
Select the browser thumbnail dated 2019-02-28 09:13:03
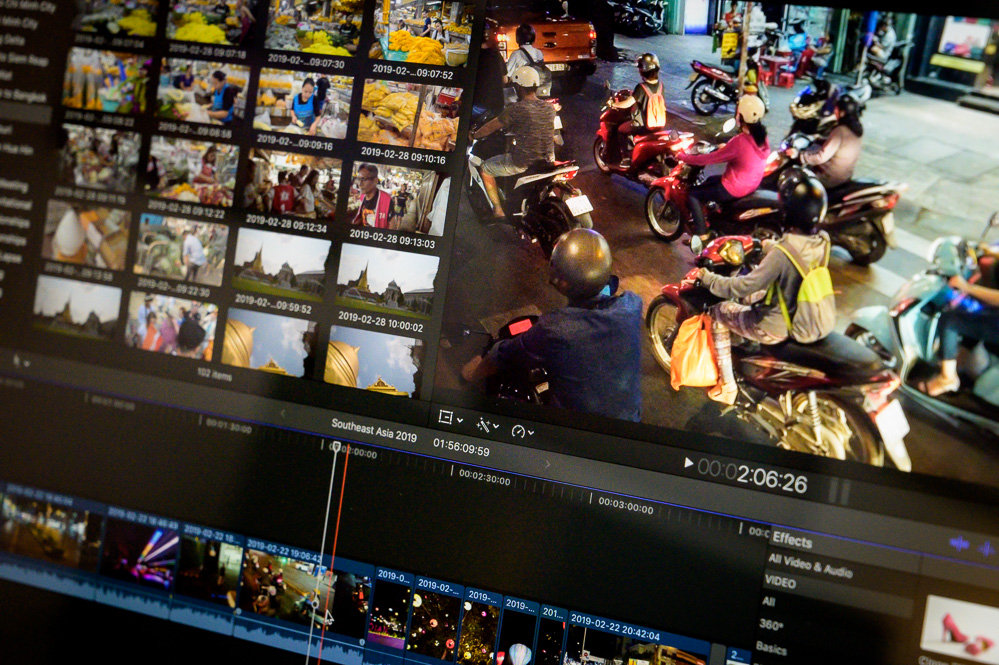click(x=398, y=197)
